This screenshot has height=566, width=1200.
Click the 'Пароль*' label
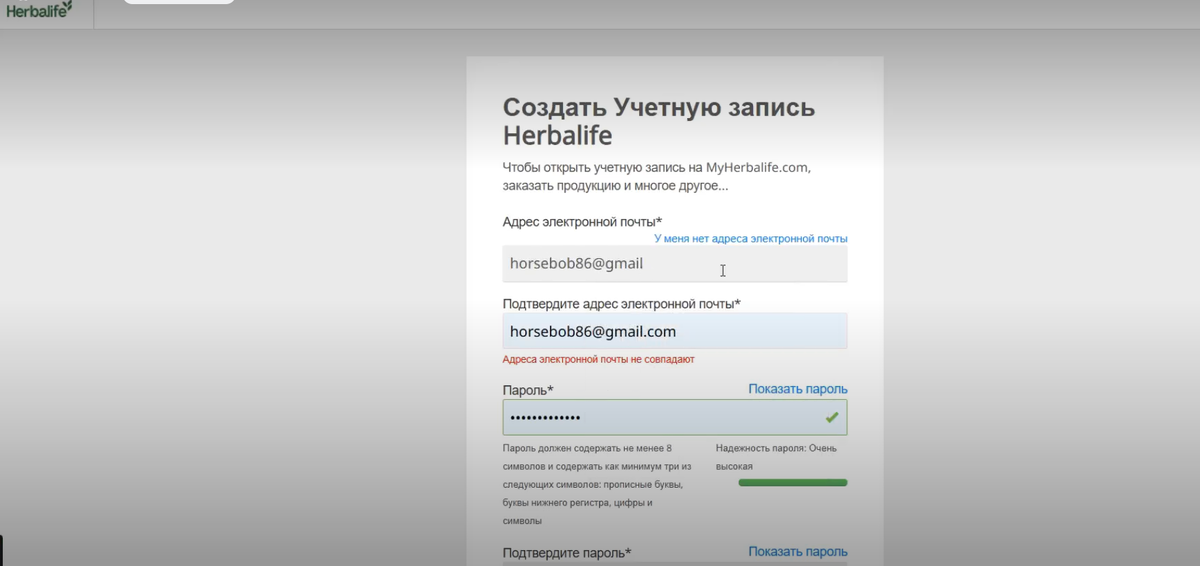click(528, 390)
